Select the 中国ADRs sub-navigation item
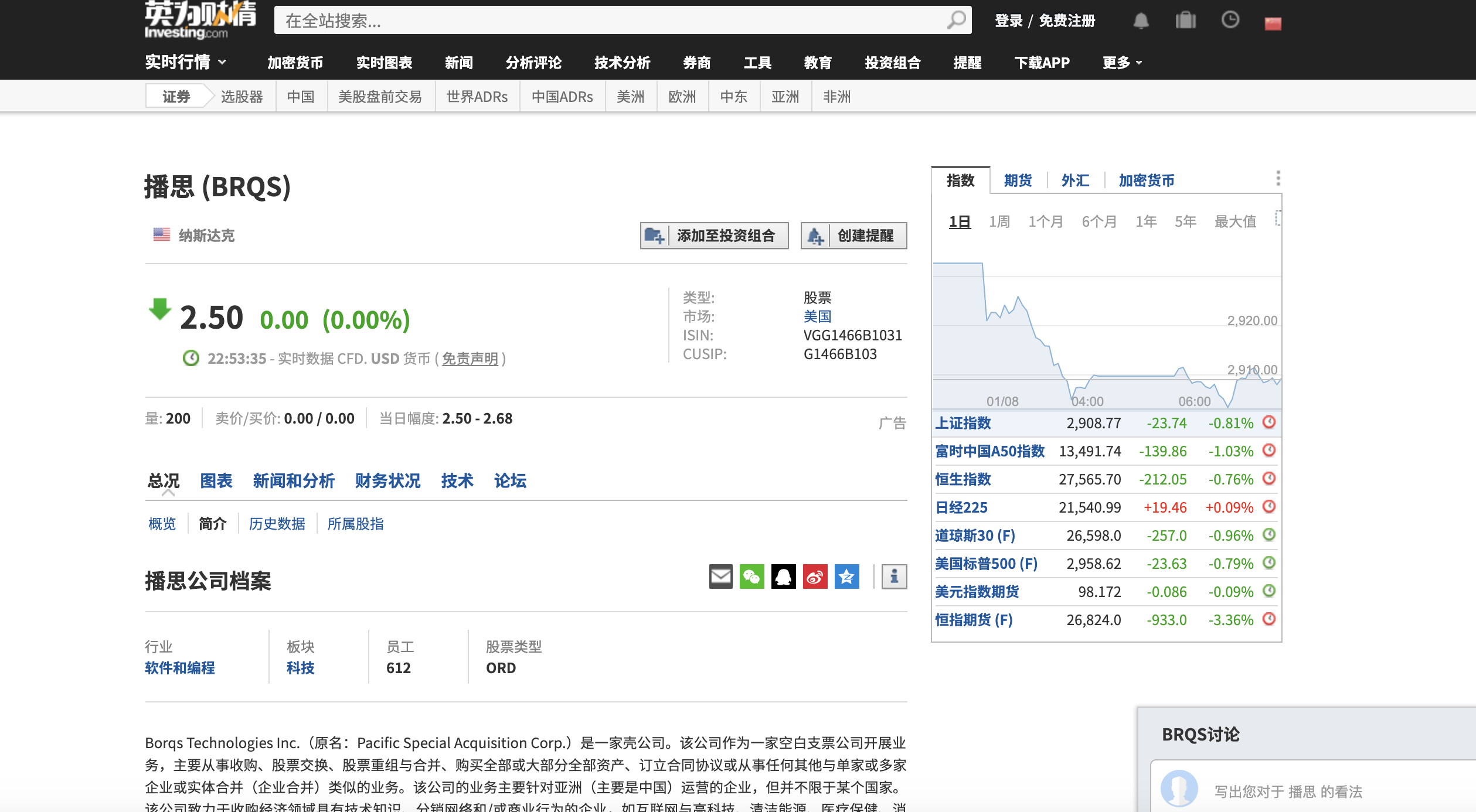The width and height of the screenshot is (1476, 812). tap(562, 97)
